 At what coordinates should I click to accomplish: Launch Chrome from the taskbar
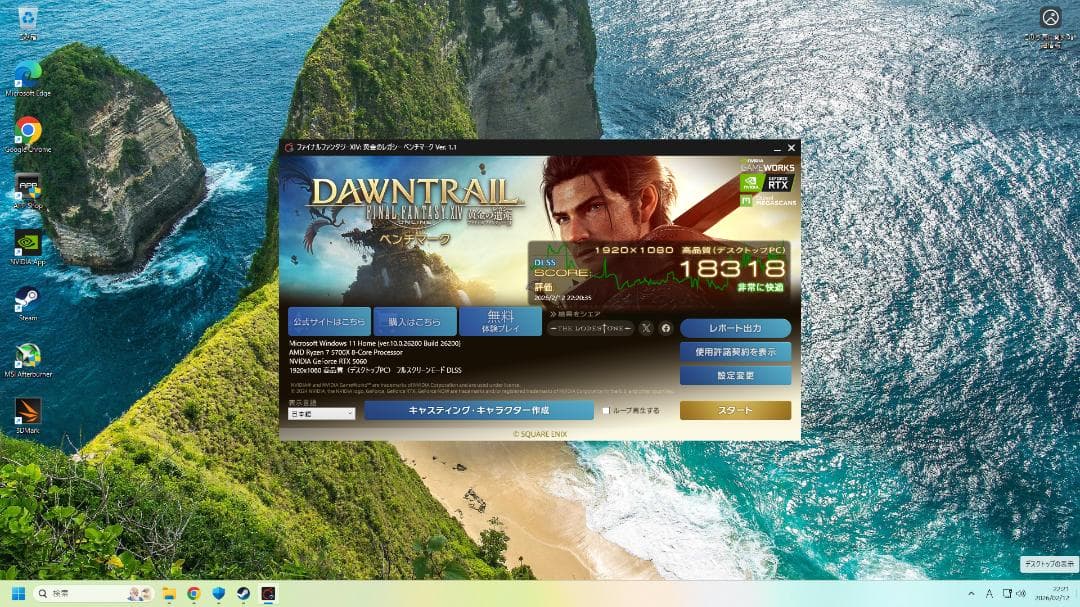(x=194, y=593)
